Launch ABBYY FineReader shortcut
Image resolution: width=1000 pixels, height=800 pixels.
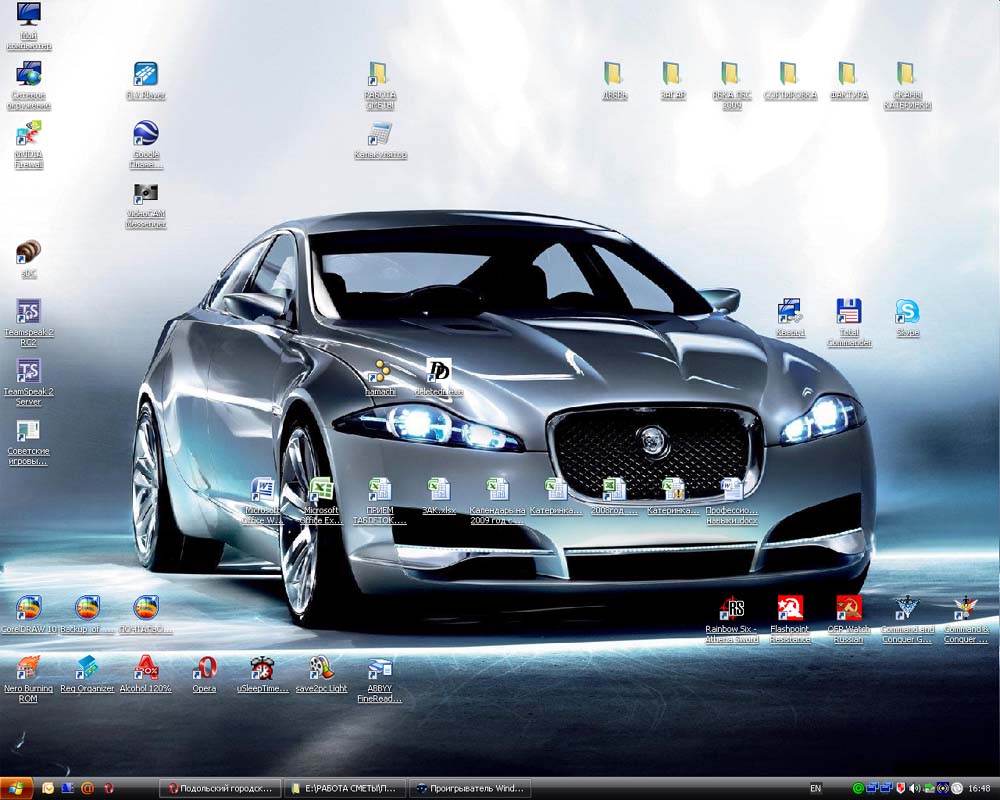point(380,668)
